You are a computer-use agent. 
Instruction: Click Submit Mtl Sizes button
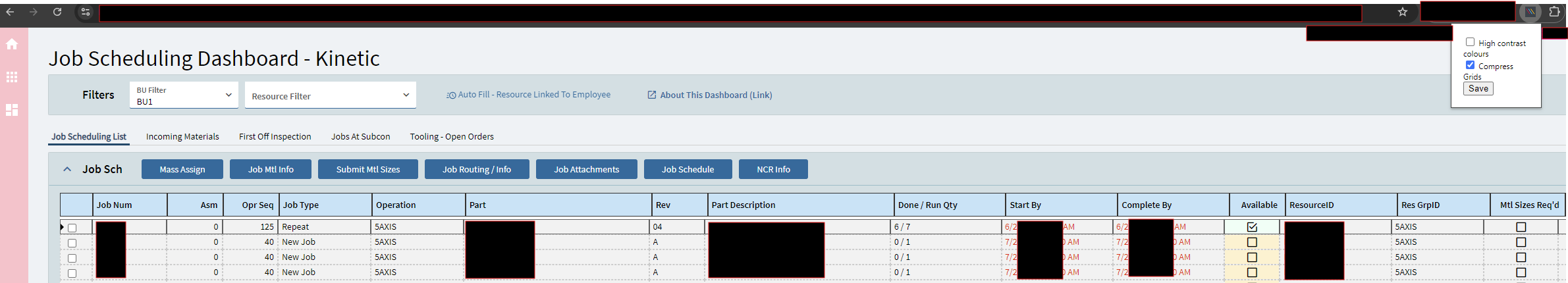pos(368,169)
